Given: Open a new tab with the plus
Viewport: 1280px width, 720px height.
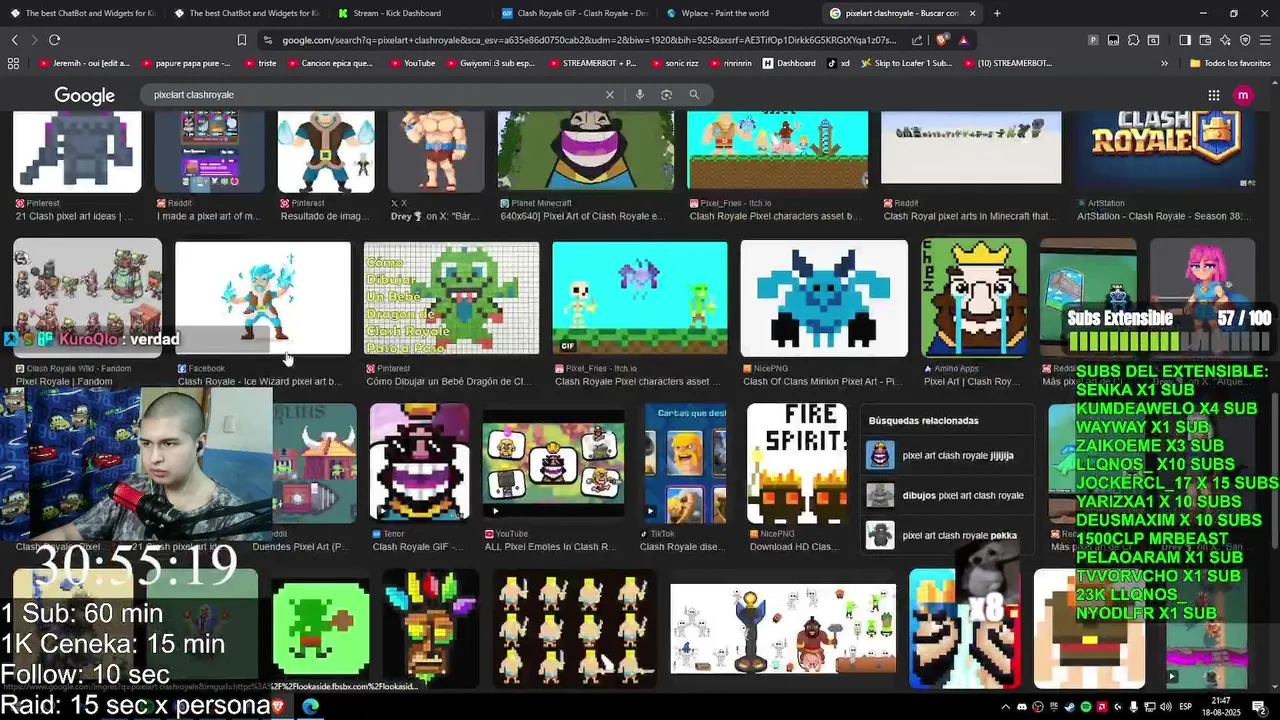Looking at the screenshot, I should point(997,13).
